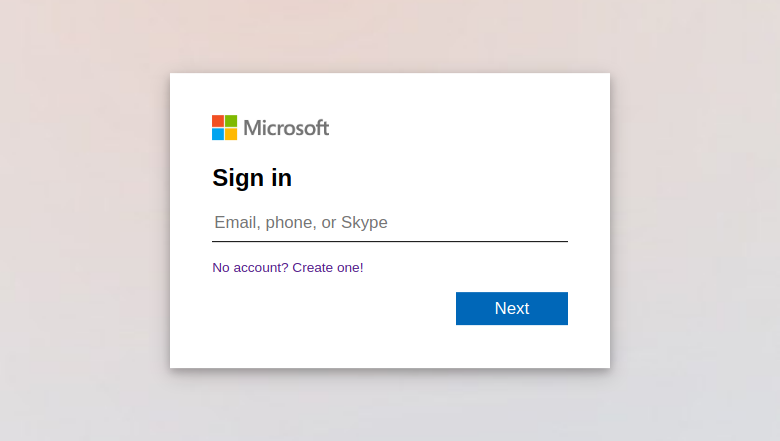Click the Sign in heading
This screenshot has height=441, width=780.
click(252, 178)
